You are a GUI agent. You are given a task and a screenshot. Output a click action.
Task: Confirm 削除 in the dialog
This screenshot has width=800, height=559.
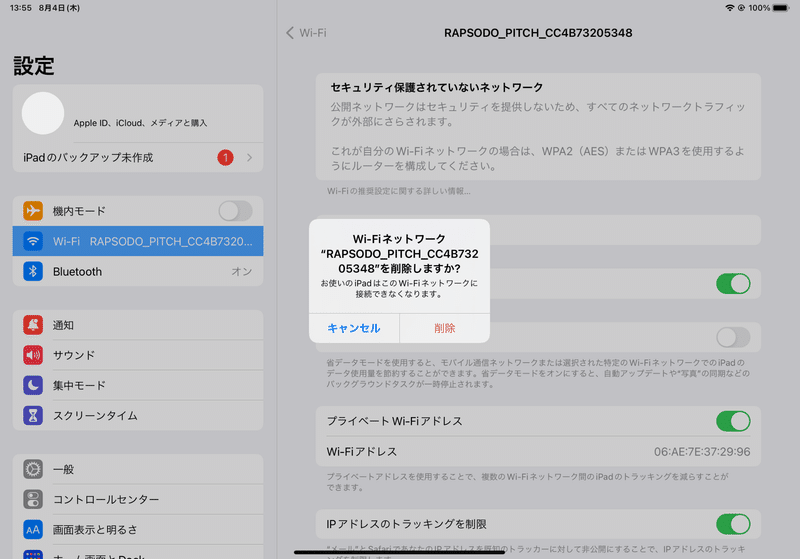click(x=445, y=328)
